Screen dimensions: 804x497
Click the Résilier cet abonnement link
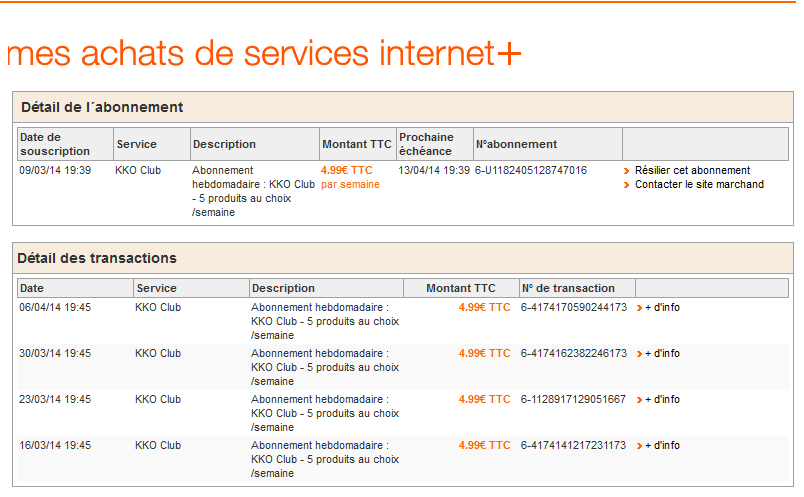(692, 170)
